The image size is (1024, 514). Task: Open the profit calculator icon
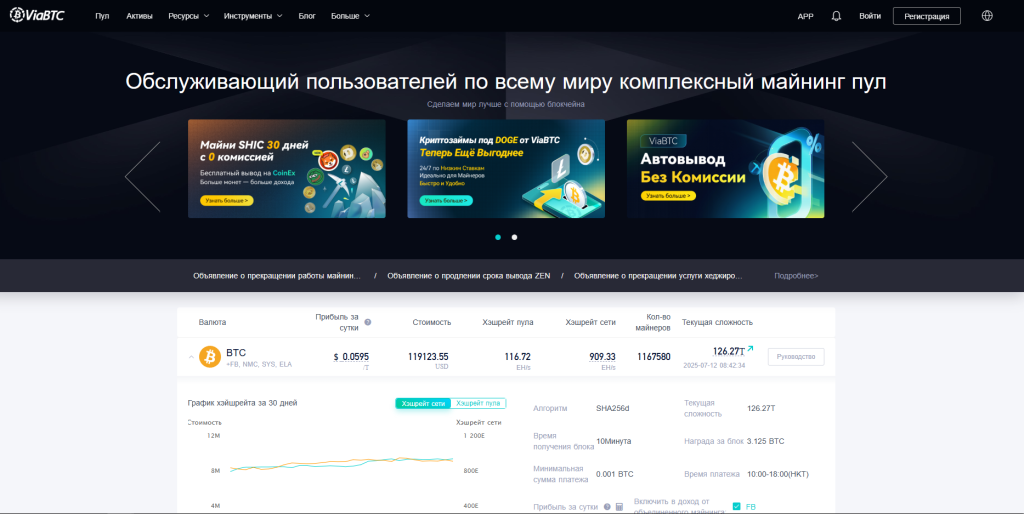(619, 507)
